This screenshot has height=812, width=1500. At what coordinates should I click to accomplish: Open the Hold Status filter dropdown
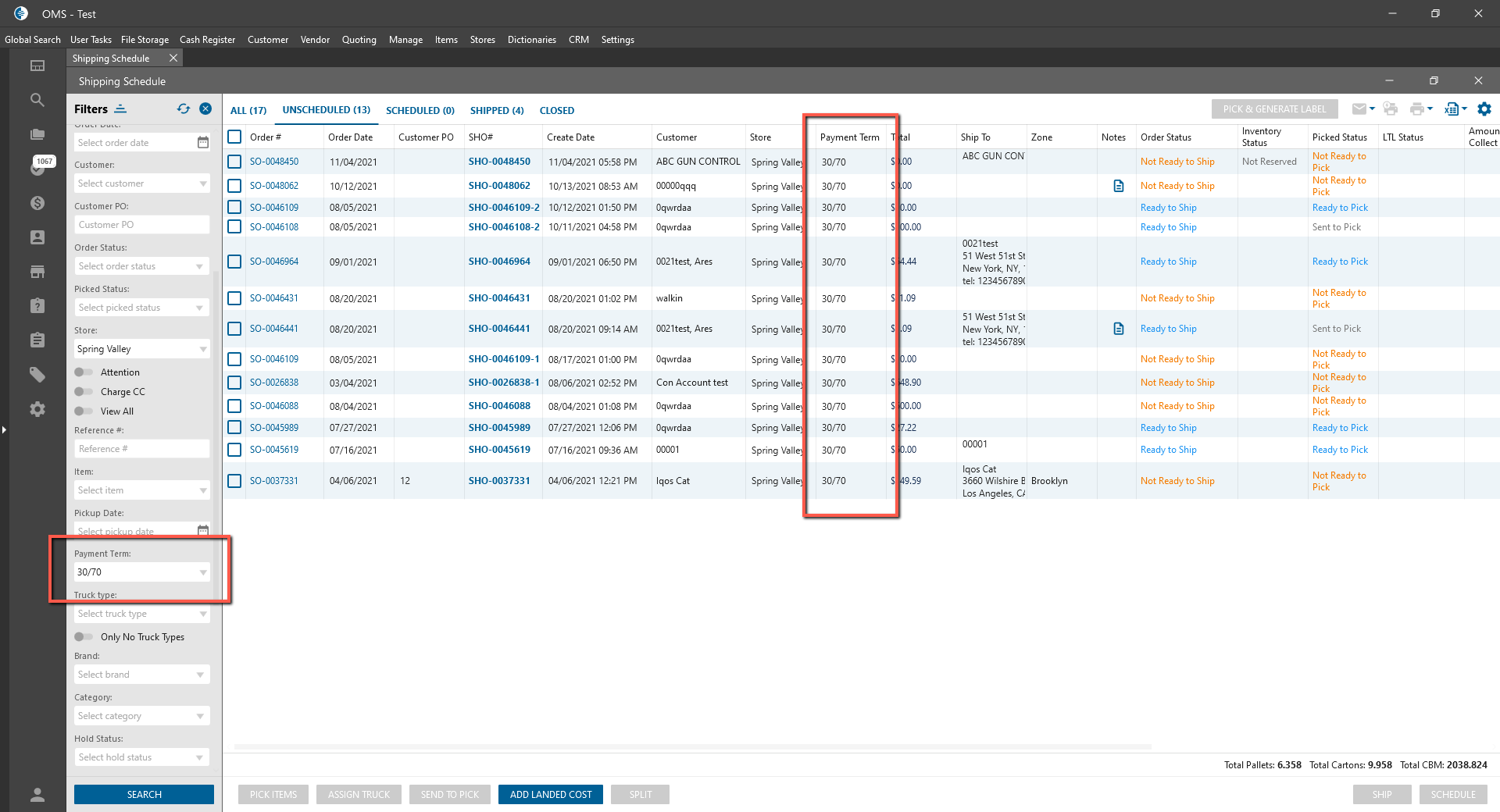[142, 757]
